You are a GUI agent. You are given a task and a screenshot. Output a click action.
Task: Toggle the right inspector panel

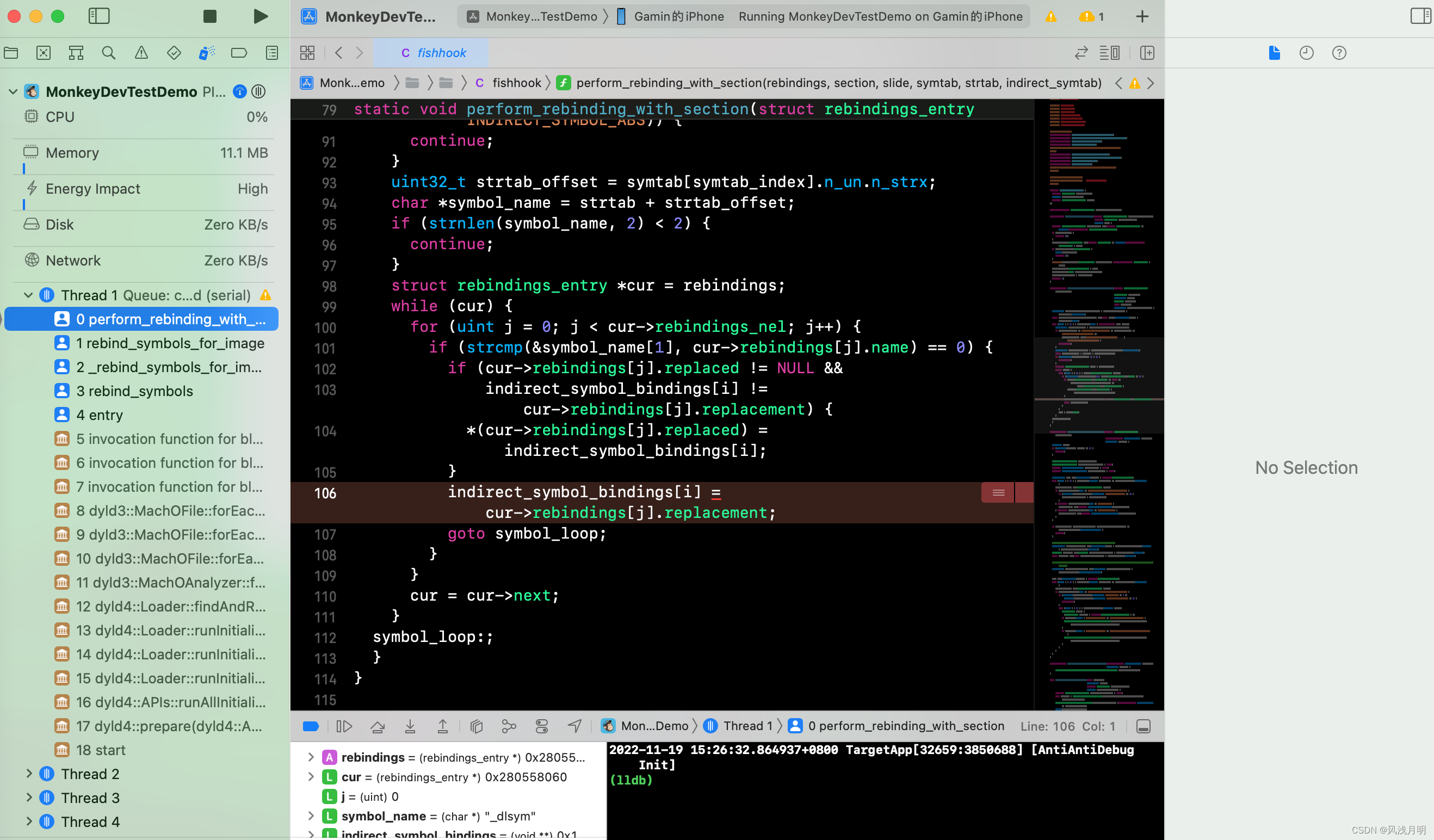pos(1420,16)
